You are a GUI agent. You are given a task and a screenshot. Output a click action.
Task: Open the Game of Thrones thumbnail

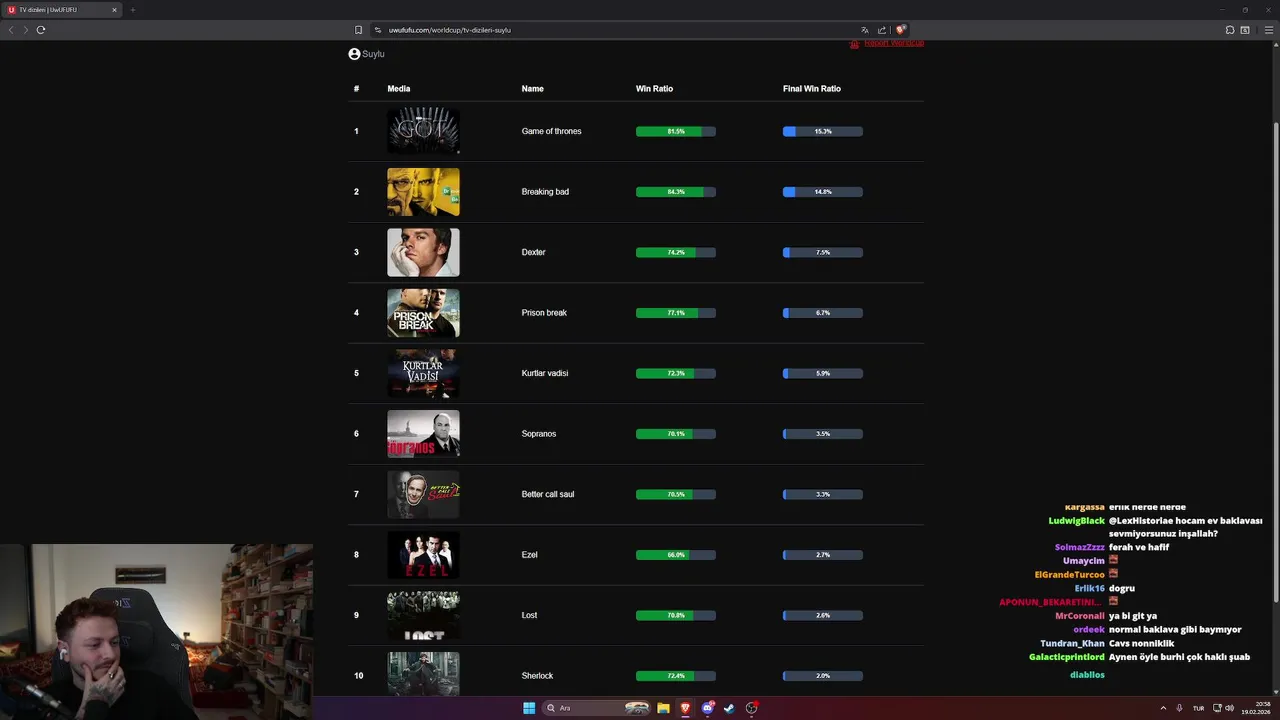pos(424,131)
